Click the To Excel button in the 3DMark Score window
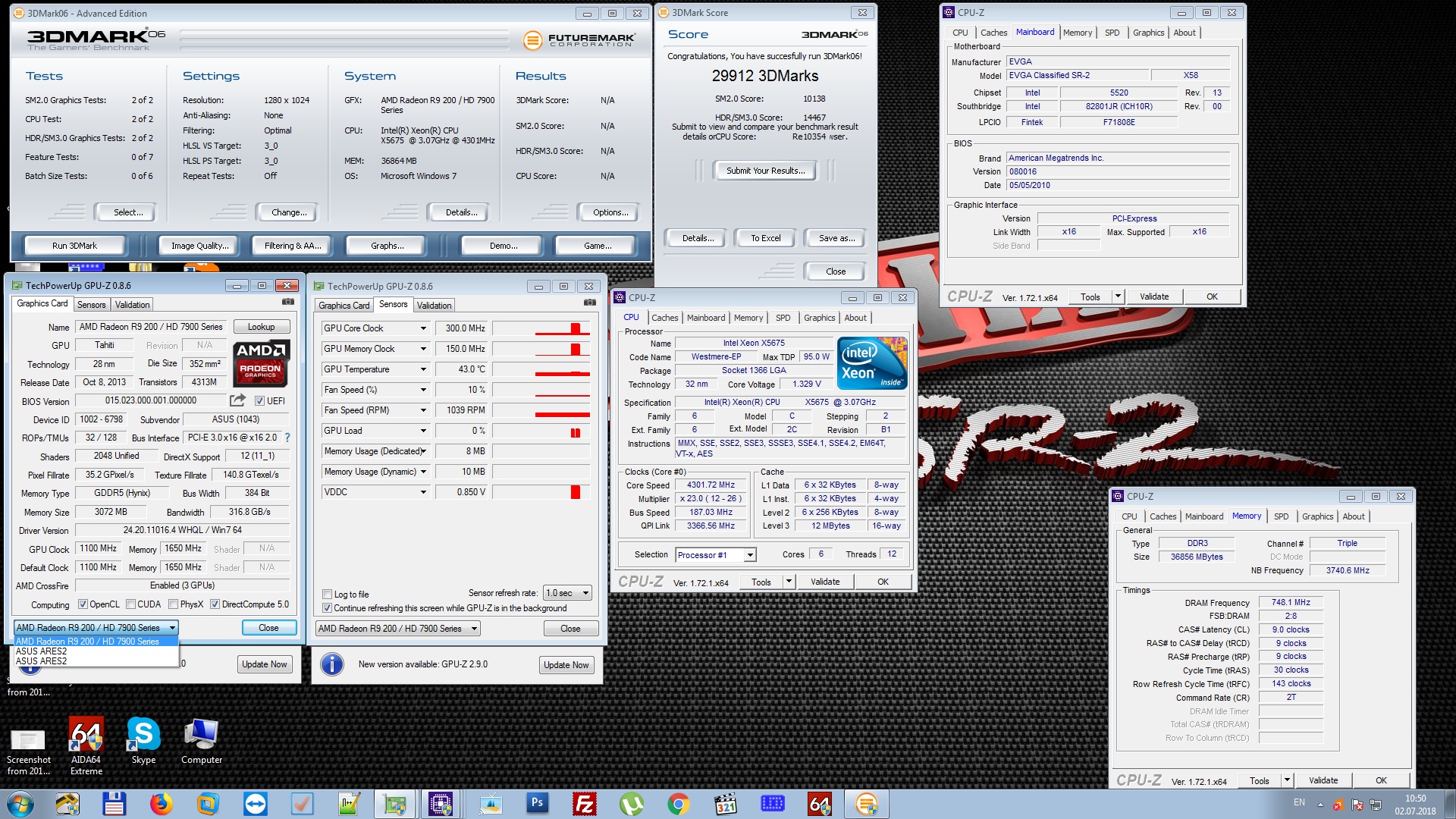The image size is (1456, 819). pos(765,238)
